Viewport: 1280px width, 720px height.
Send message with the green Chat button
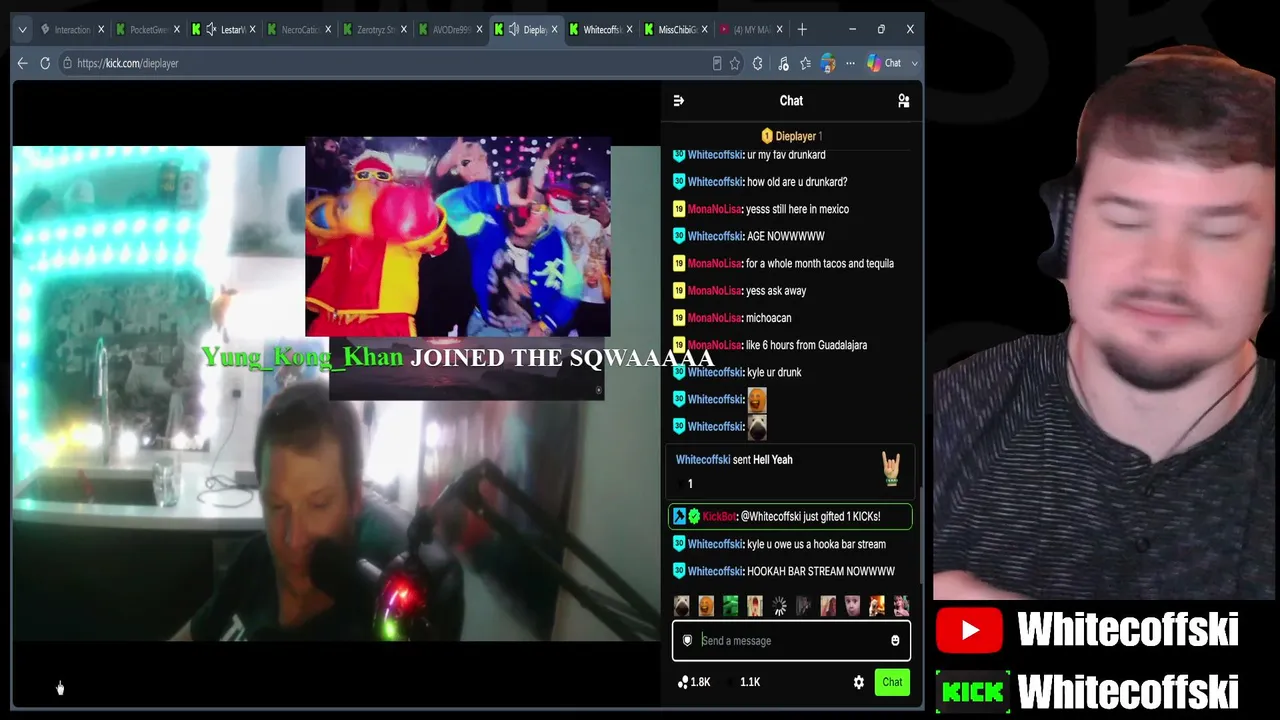click(x=892, y=682)
